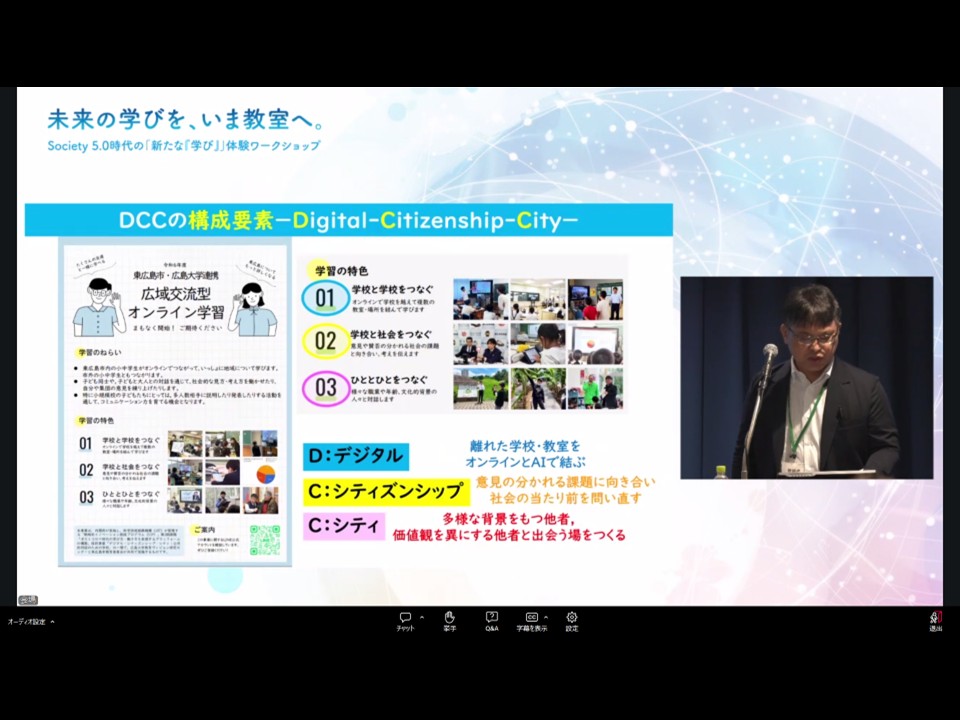
Task: Open the Q&A panel
Action: pyautogui.click(x=492, y=621)
